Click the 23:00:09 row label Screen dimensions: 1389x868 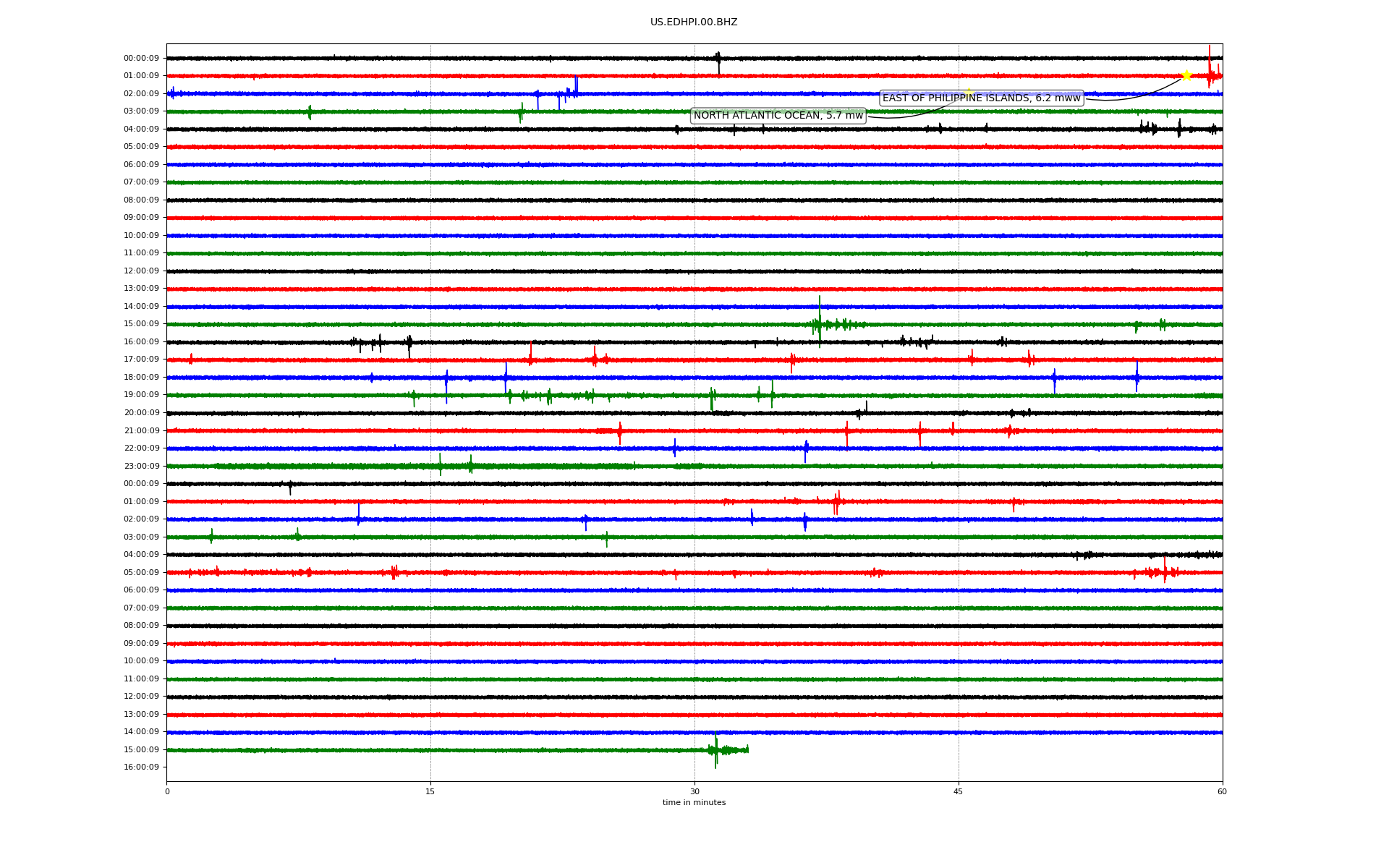pyautogui.click(x=141, y=466)
